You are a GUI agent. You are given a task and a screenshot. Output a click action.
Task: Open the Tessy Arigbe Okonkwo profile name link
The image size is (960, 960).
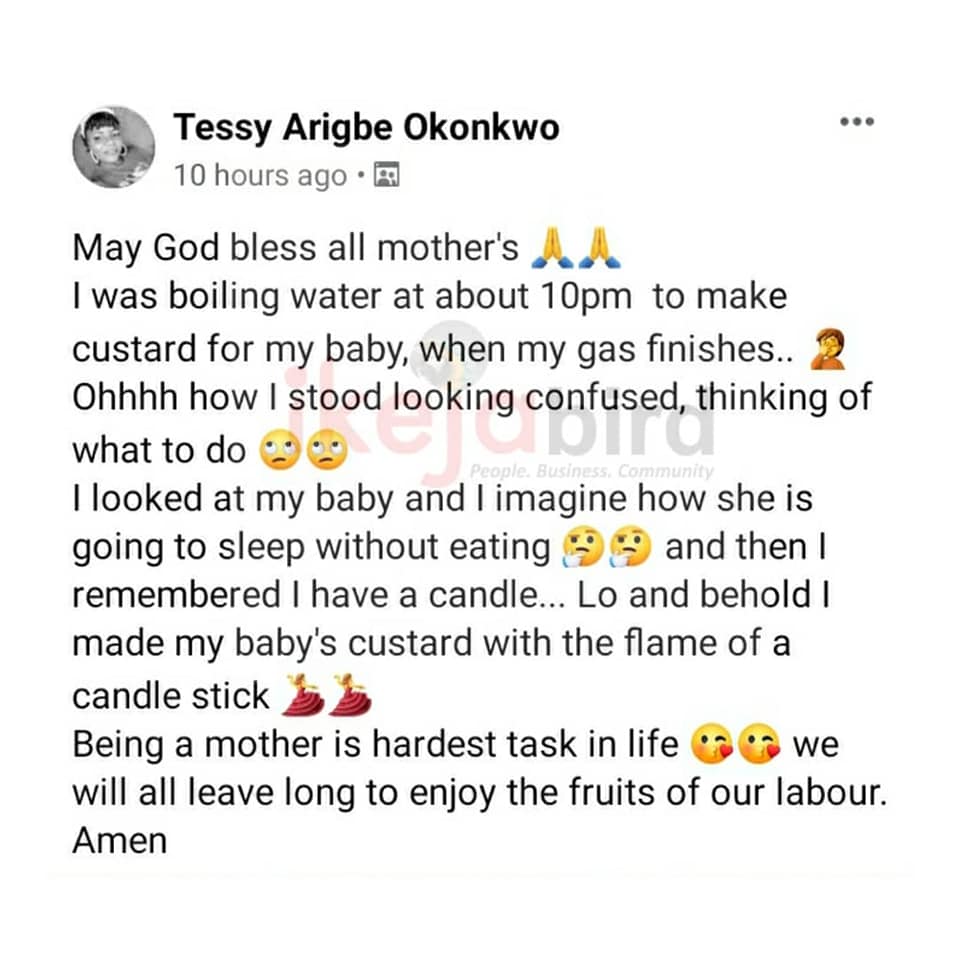366,128
